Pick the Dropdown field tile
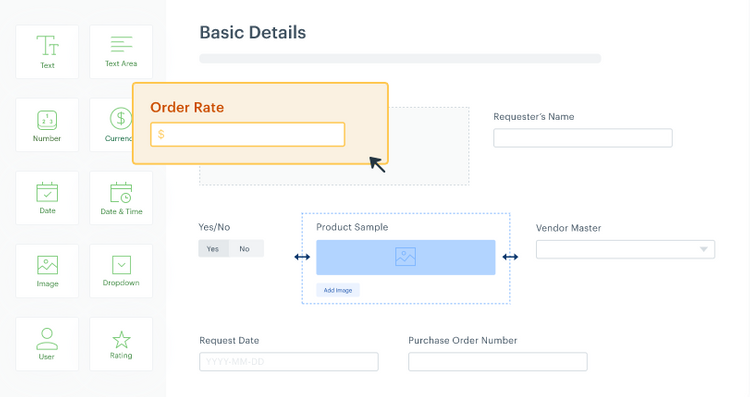The height and width of the screenshot is (397, 750). (x=121, y=271)
